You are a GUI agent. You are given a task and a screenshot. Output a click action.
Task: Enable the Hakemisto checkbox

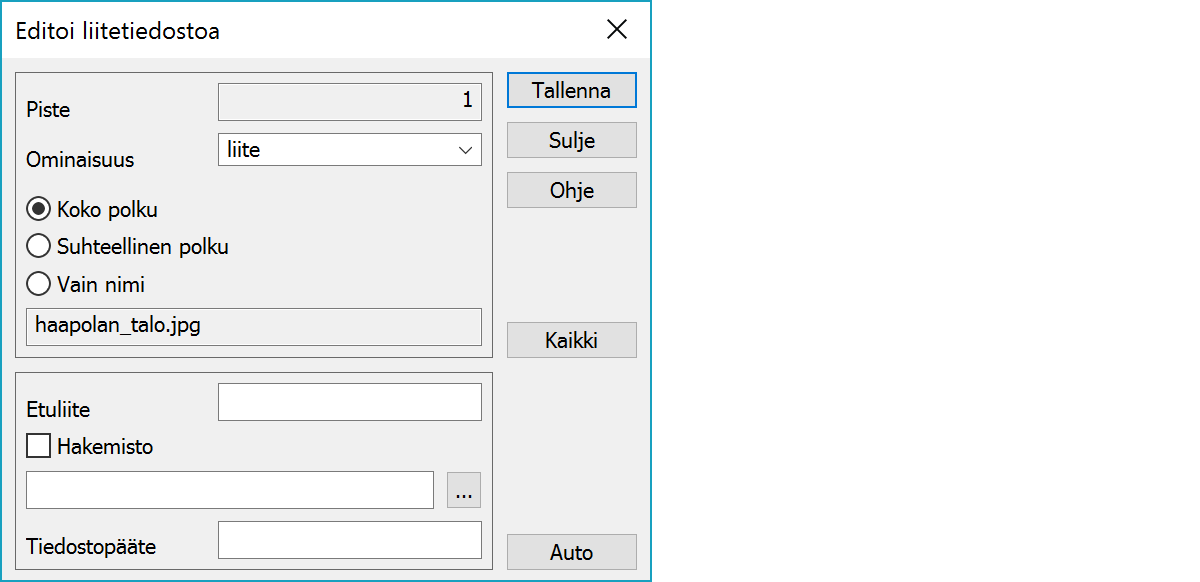click(x=39, y=446)
